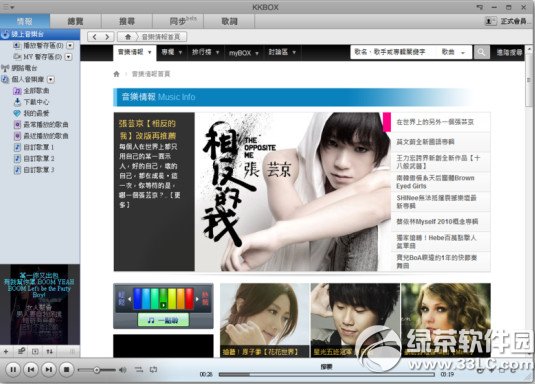
Task: Open the KKBOX main menu icon in title bar
Action: [x=8, y=6]
